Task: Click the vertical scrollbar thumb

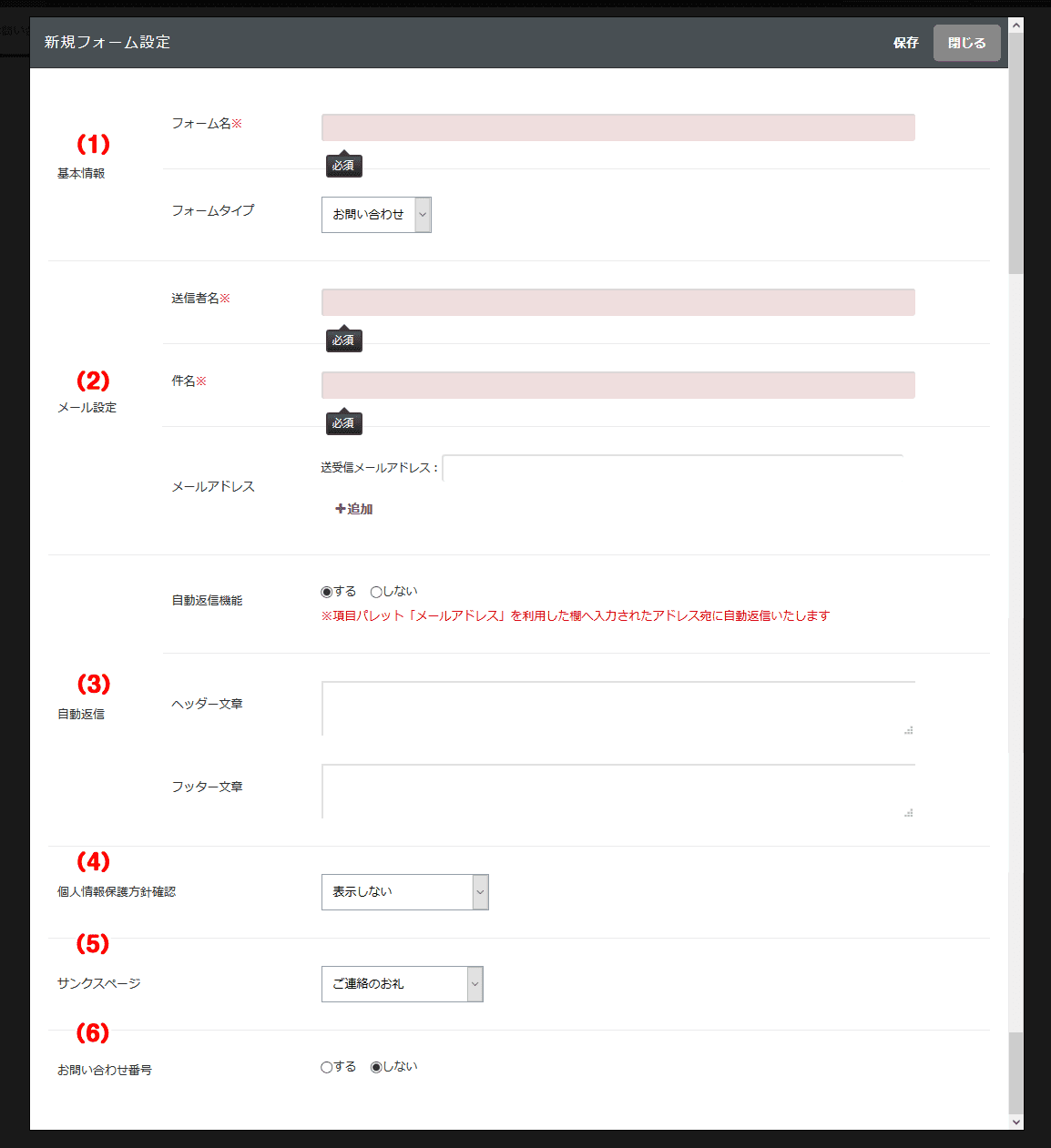Action: click(1016, 153)
